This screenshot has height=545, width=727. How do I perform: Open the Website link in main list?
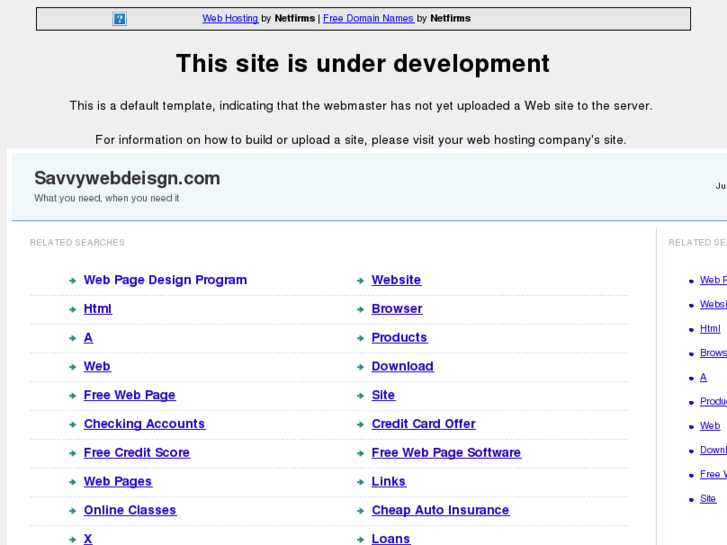(396, 280)
